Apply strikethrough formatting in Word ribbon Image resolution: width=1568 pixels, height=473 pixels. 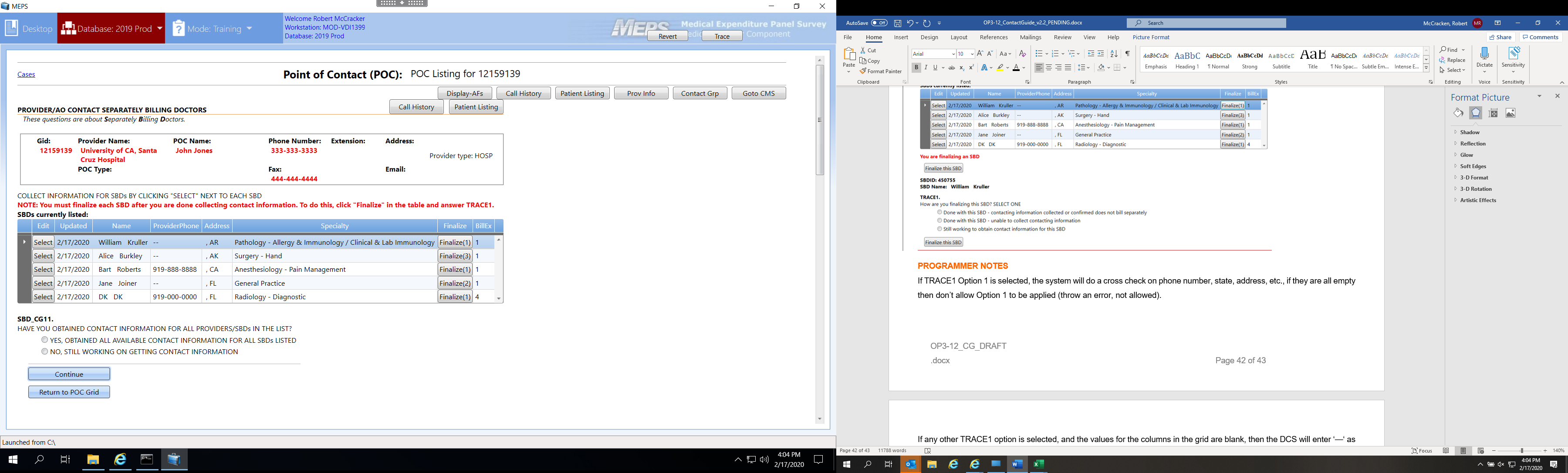coord(951,68)
